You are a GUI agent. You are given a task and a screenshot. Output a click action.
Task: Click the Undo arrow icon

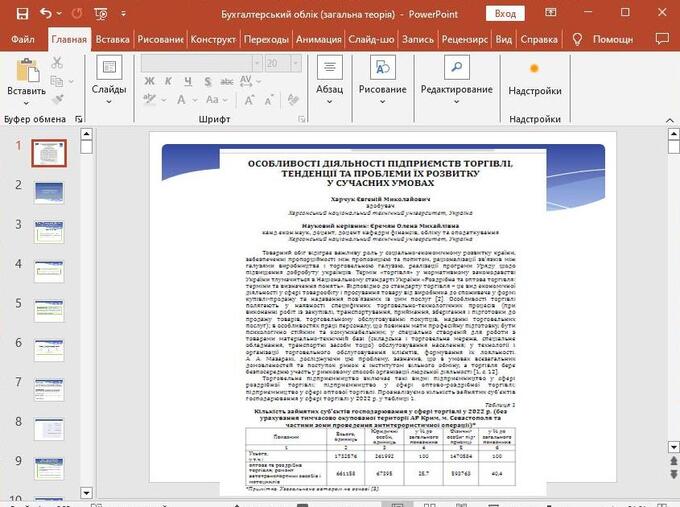(46, 14)
